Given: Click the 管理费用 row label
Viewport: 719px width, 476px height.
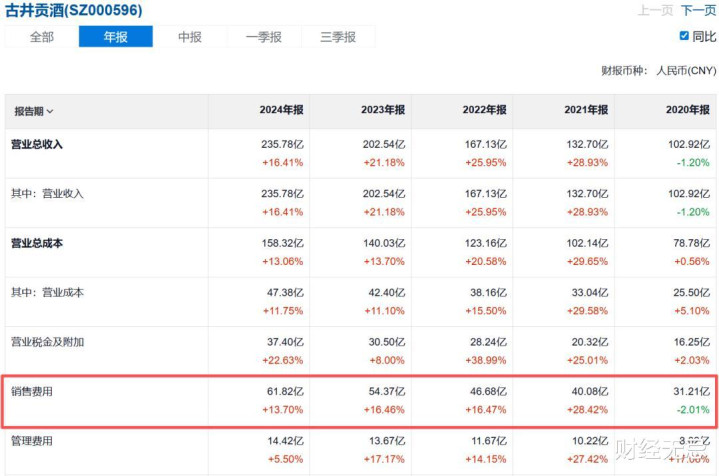Looking at the screenshot, I should (31, 441).
